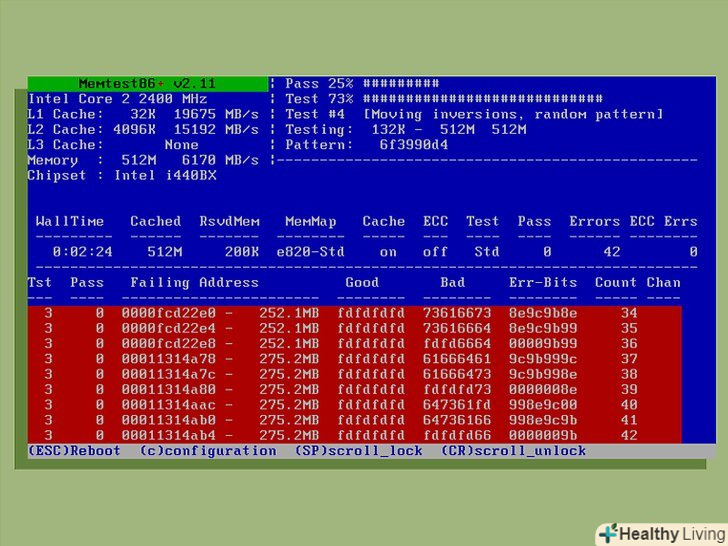Activate (CR)scroll_unlock in the footer
This screenshot has height=546, width=728.
pyautogui.click(x=514, y=451)
